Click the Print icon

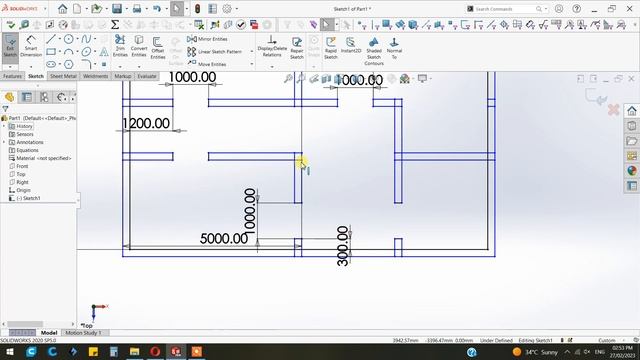pos(137,9)
